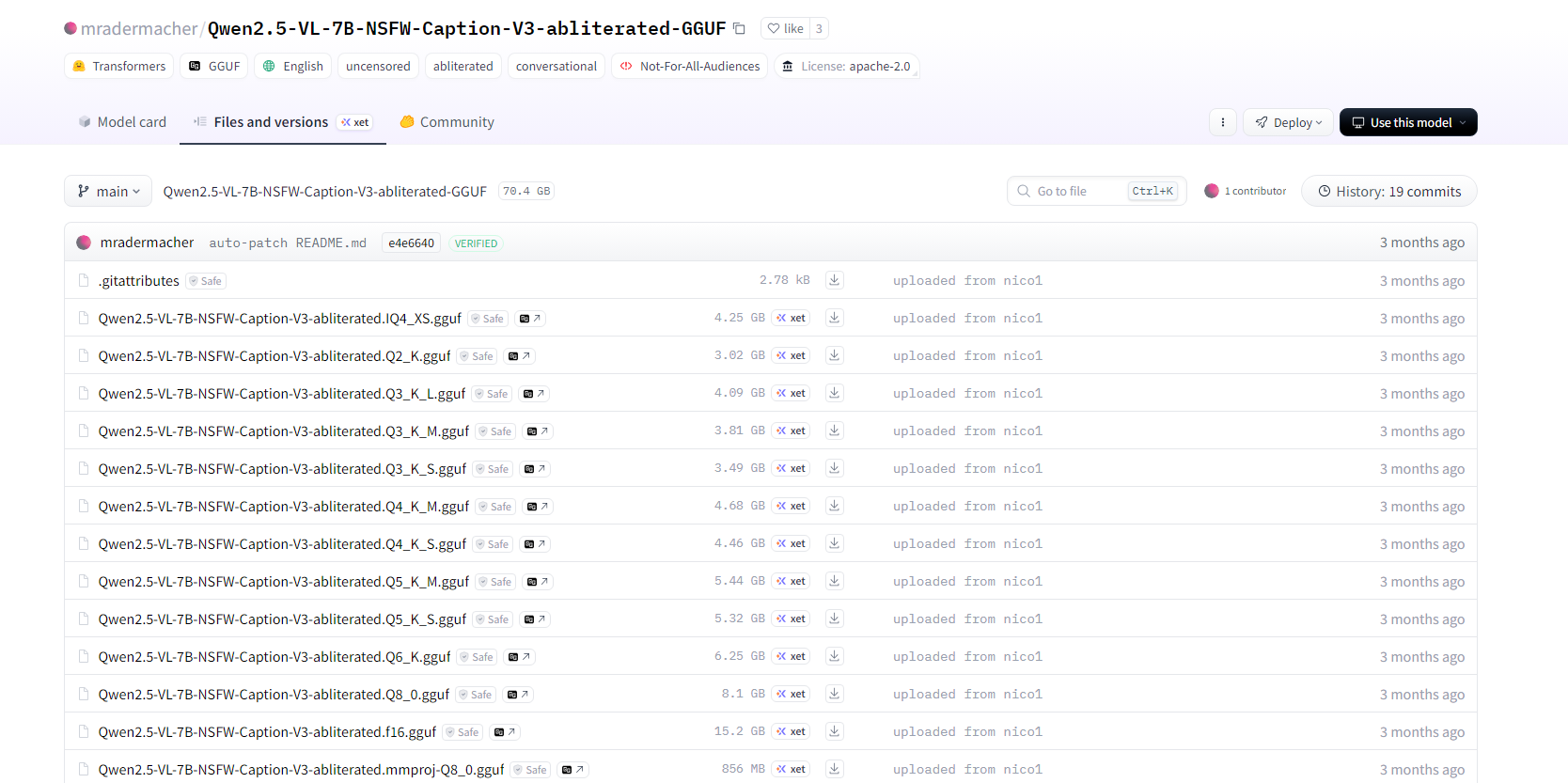Download the .gitattributes file
The image size is (1568, 783).
(x=834, y=280)
